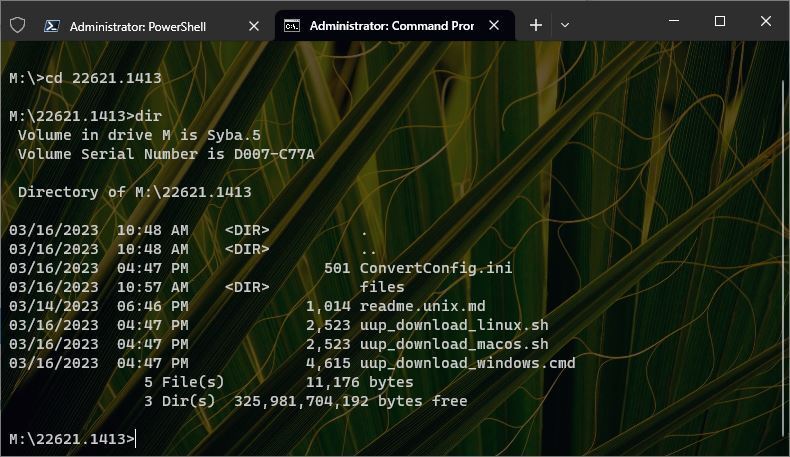Image resolution: width=790 pixels, height=457 pixels.
Task: Maximize the terminal window
Action: [x=720, y=21]
